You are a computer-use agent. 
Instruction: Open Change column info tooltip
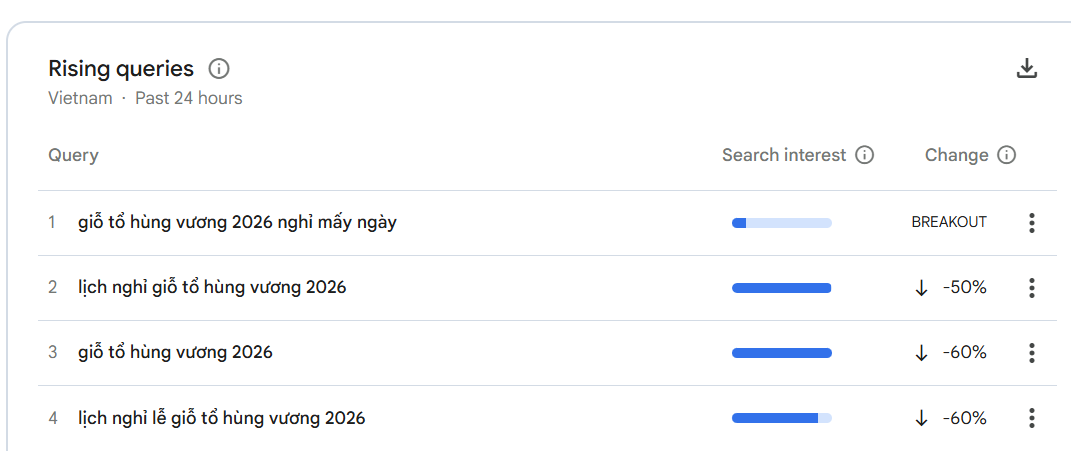[x=1007, y=155]
